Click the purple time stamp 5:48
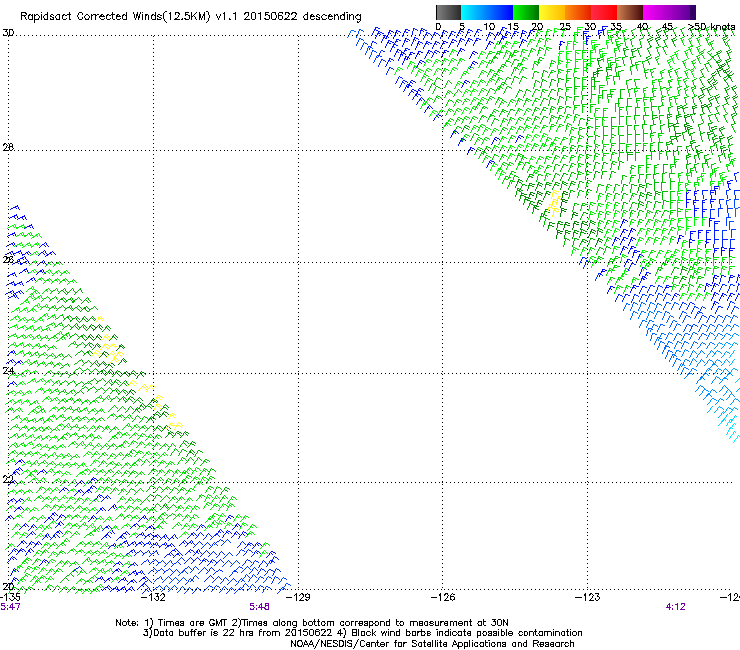The height and width of the screenshot is (650, 740). 260,607
